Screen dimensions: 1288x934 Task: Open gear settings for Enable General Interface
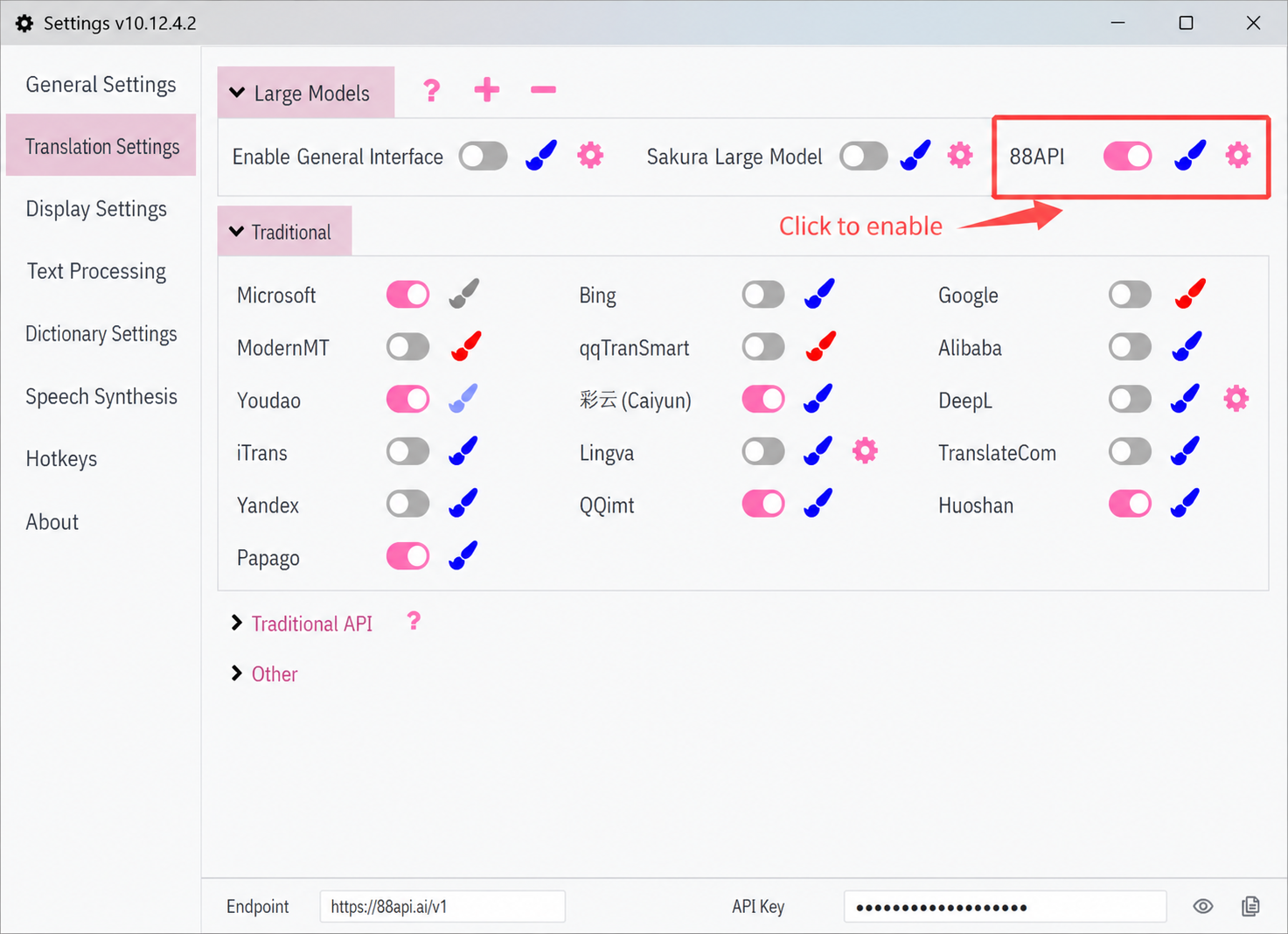click(x=590, y=156)
